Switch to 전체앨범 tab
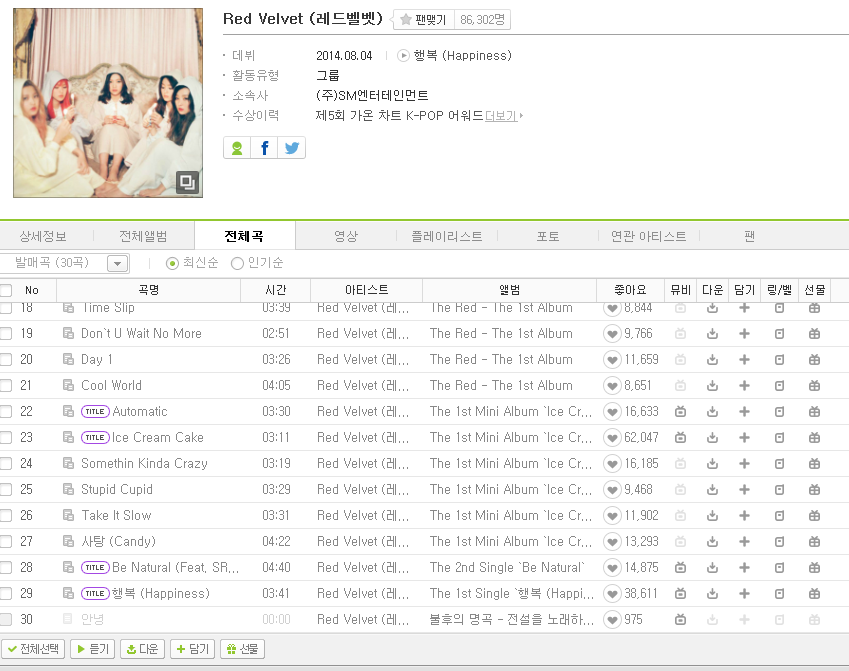849x671 pixels. tap(143, 236)
